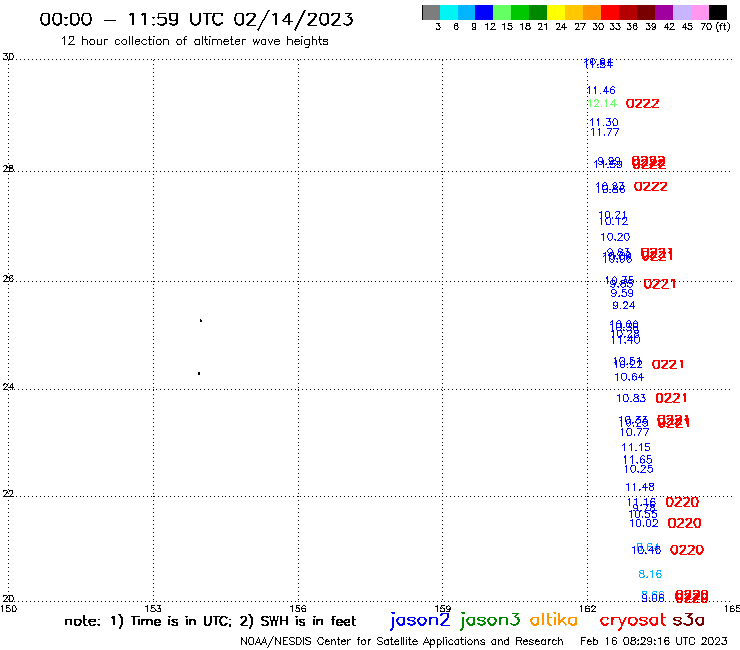Click the time stamp 0222 beside 12.14
Screen dimensions: 740x650
[x=642, y=103]
